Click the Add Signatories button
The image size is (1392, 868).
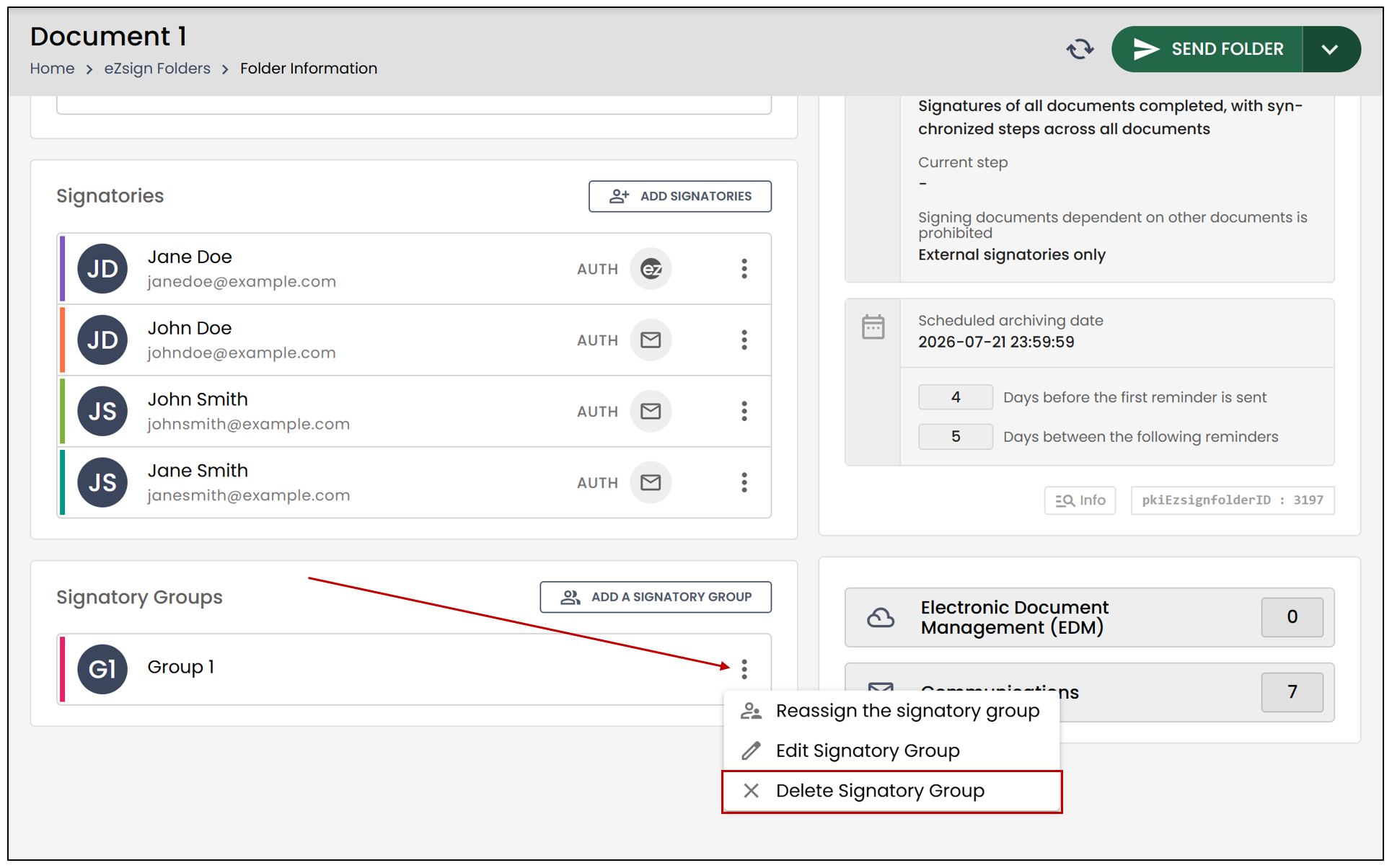point(680,196)
